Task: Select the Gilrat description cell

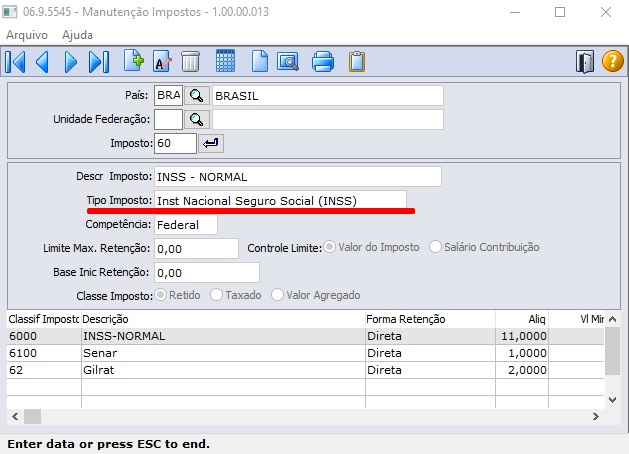Action: click(223, 370)
